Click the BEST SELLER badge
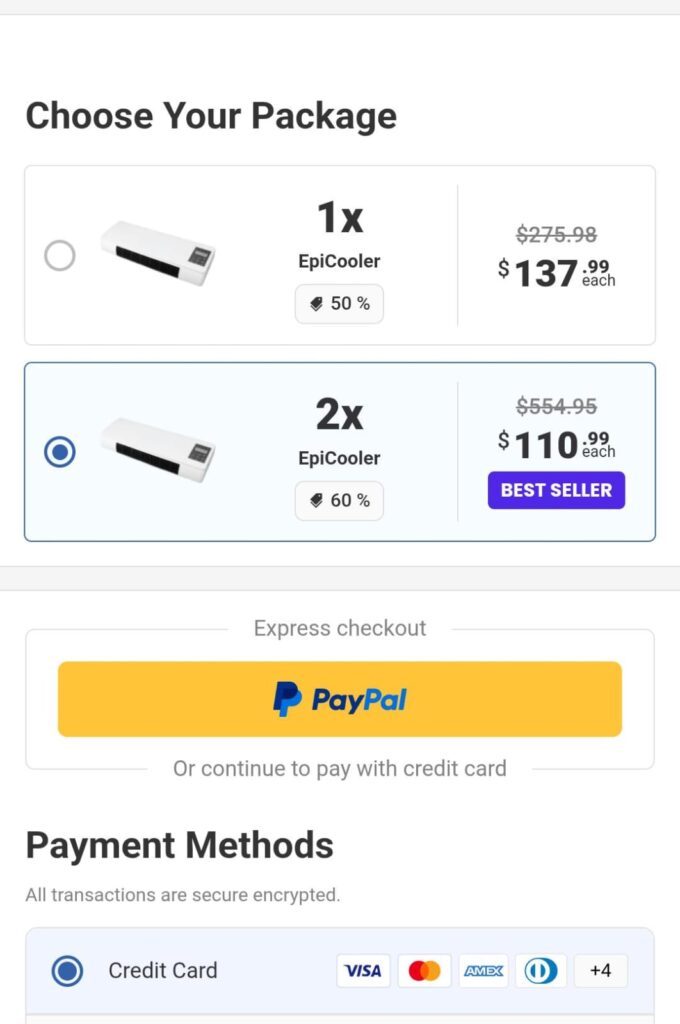 [556, 490]
